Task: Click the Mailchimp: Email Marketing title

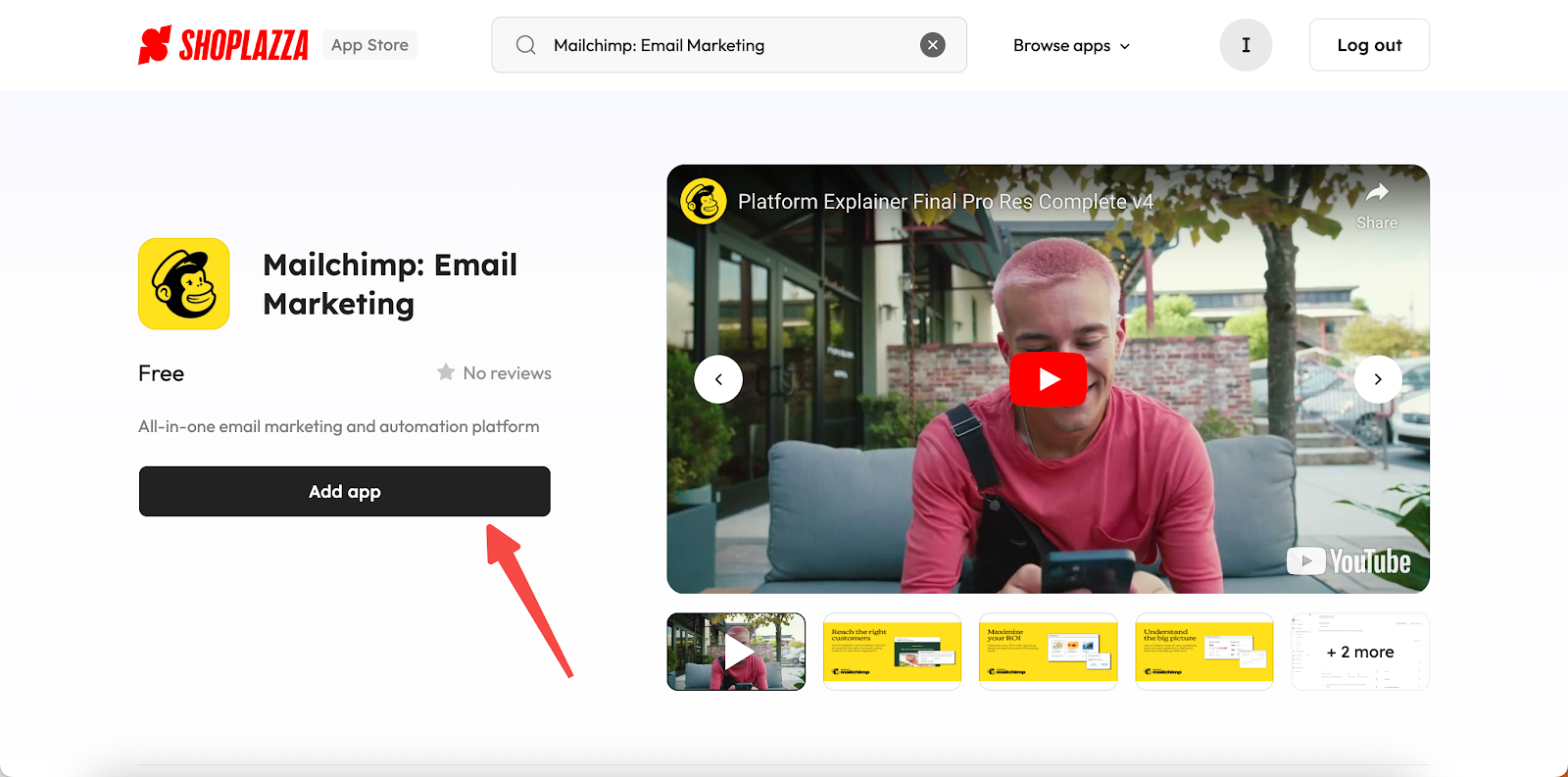Action: tap(390, 284)
